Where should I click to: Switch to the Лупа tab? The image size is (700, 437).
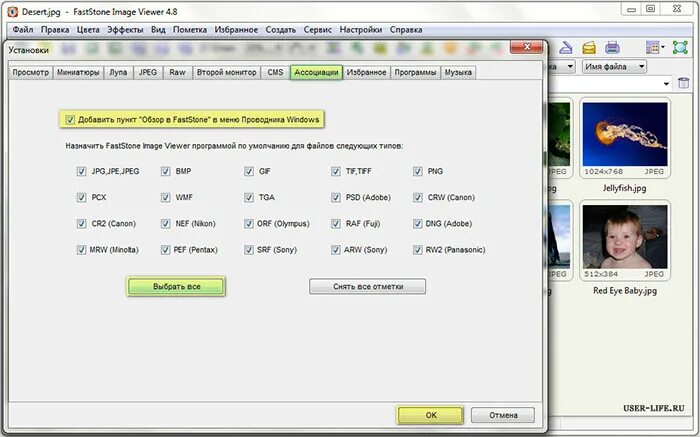118,72
